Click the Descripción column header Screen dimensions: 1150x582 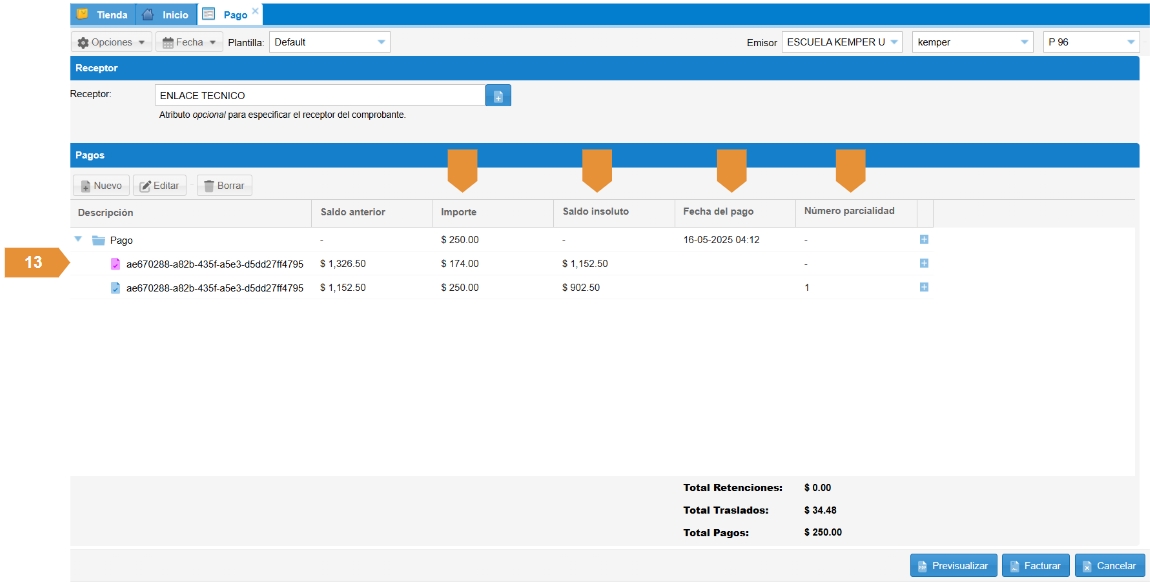point(191,213)
